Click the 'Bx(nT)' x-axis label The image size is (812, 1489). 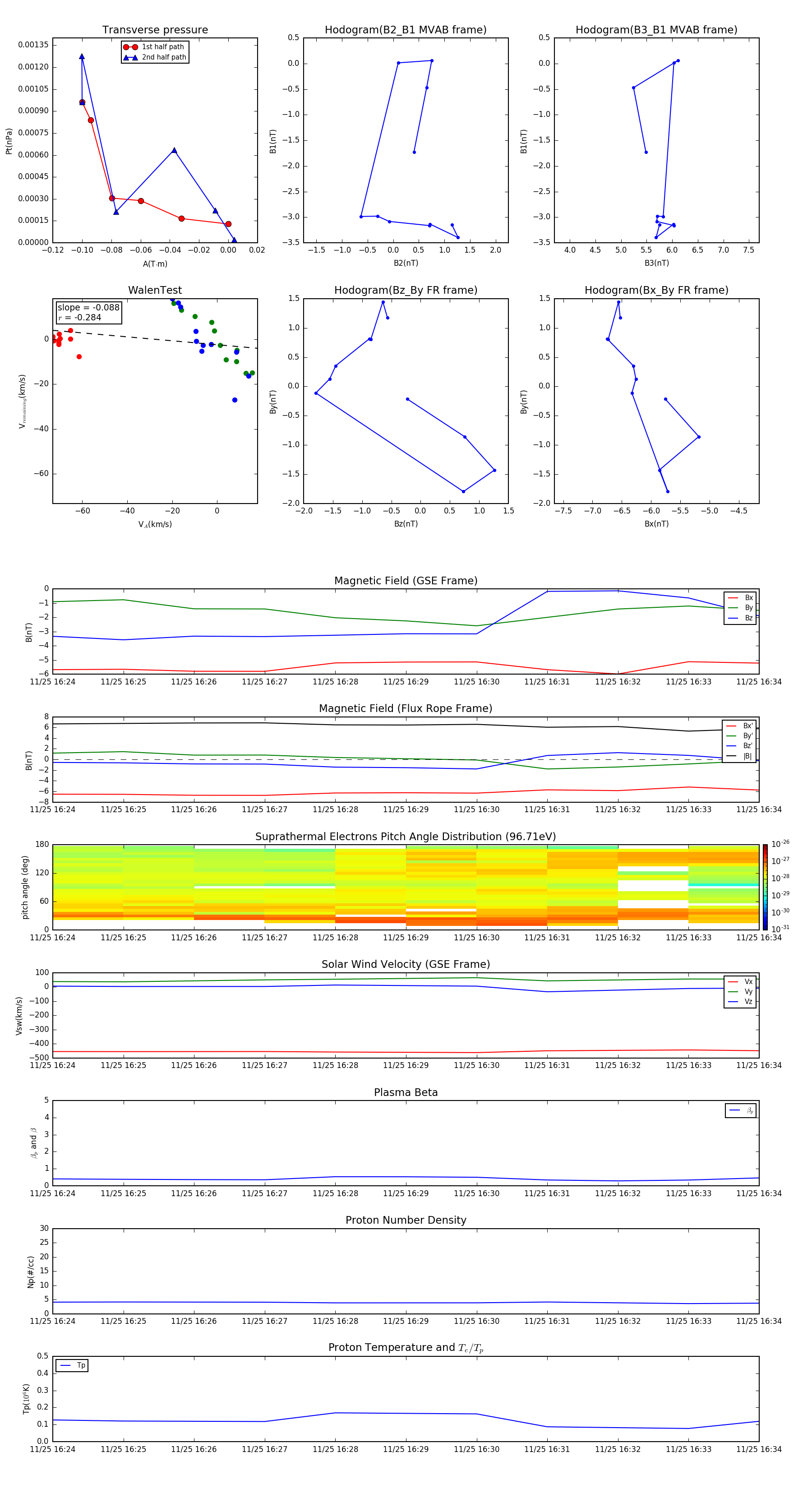(656, 524)
